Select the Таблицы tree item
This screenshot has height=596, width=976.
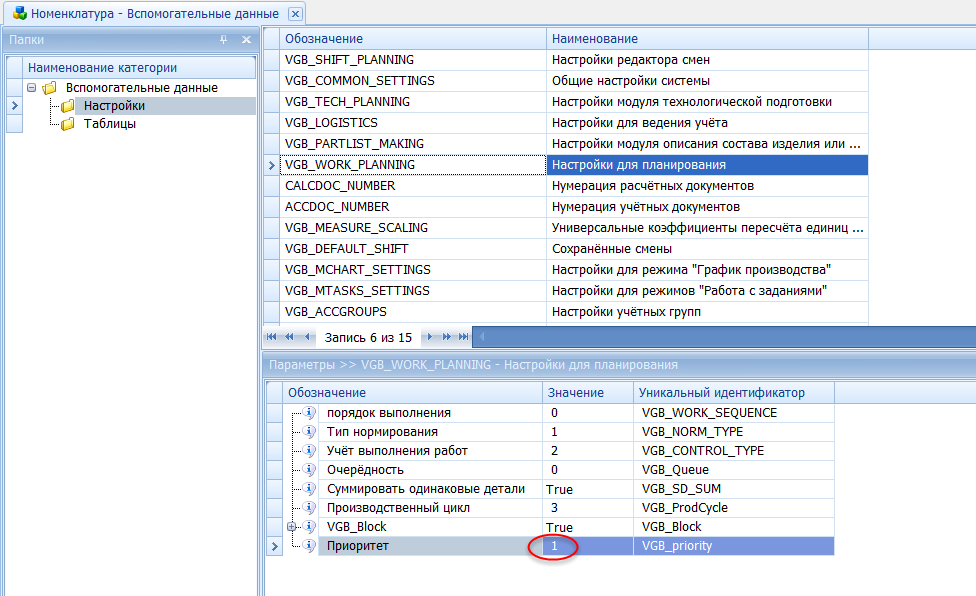point(110,124)
